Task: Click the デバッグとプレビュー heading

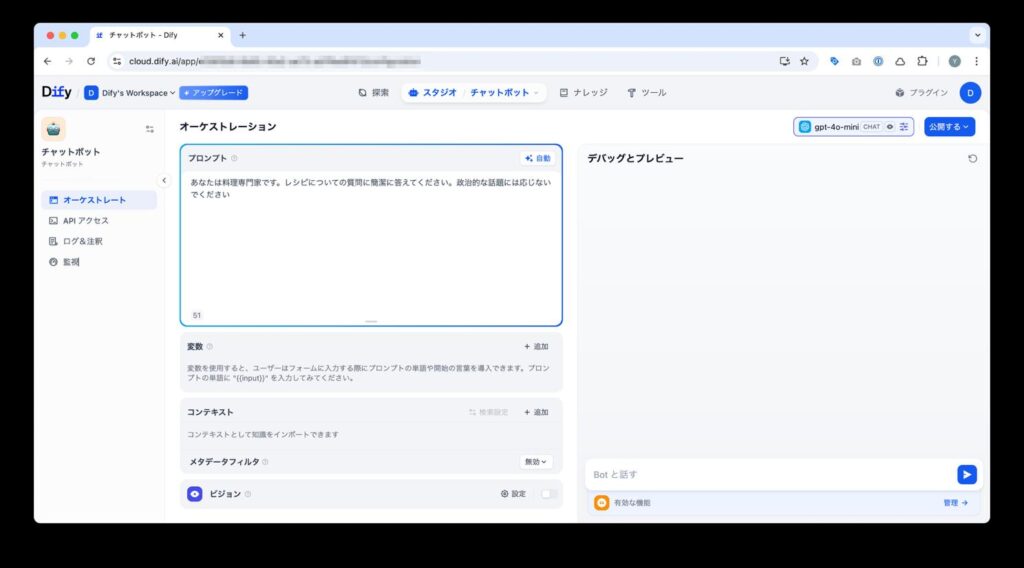Action: pos(635,158)
